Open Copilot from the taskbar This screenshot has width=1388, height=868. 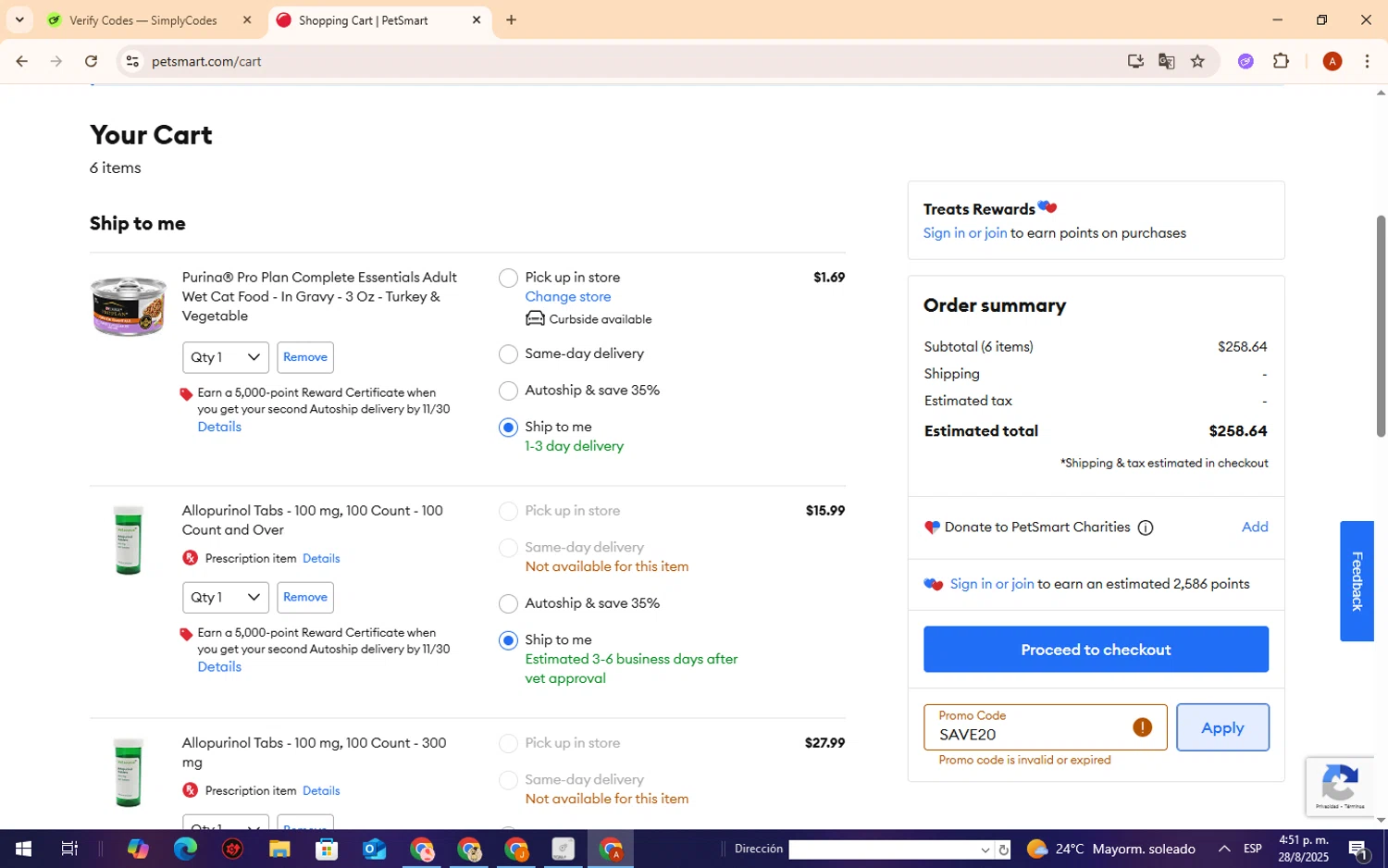coord(138,849)
